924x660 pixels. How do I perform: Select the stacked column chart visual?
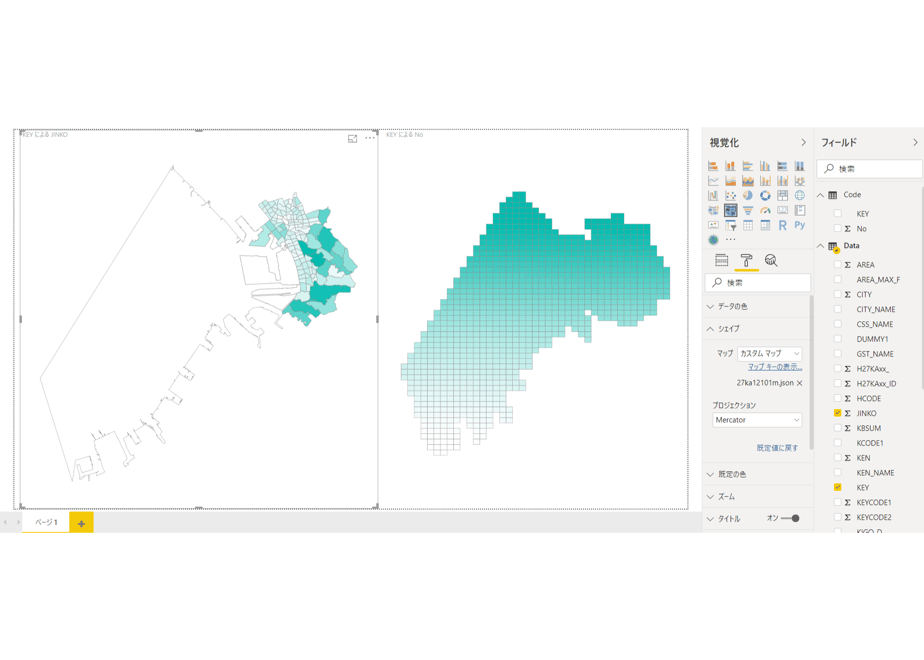[731, 166]
